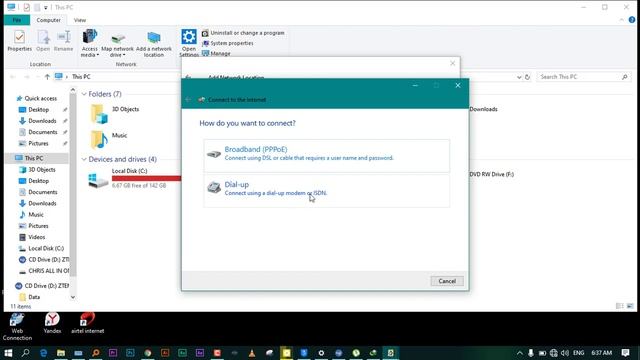Open the Windows Start menu

8,353
